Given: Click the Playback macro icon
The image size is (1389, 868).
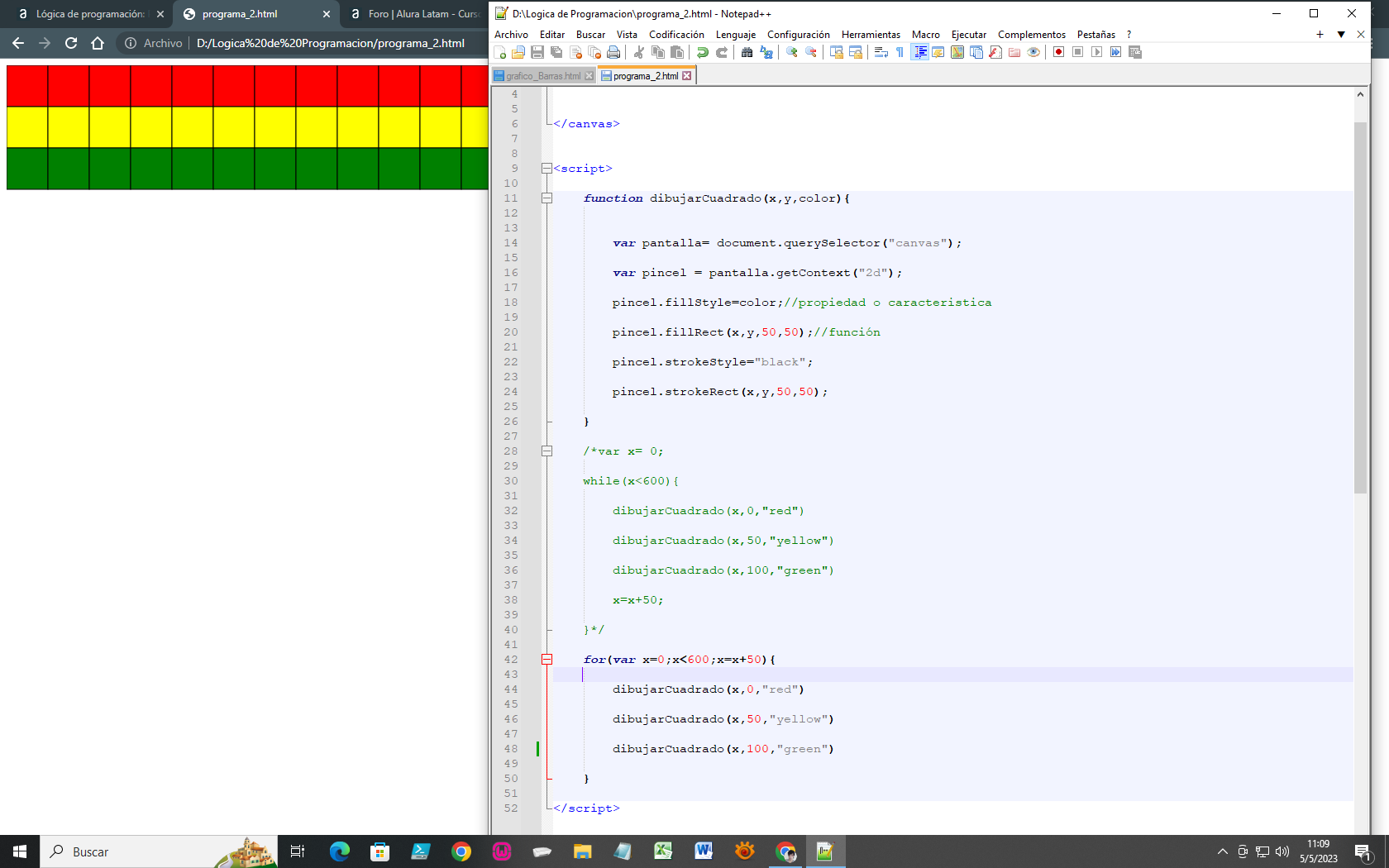Looking at the screenshot, I should point(1096,52).
